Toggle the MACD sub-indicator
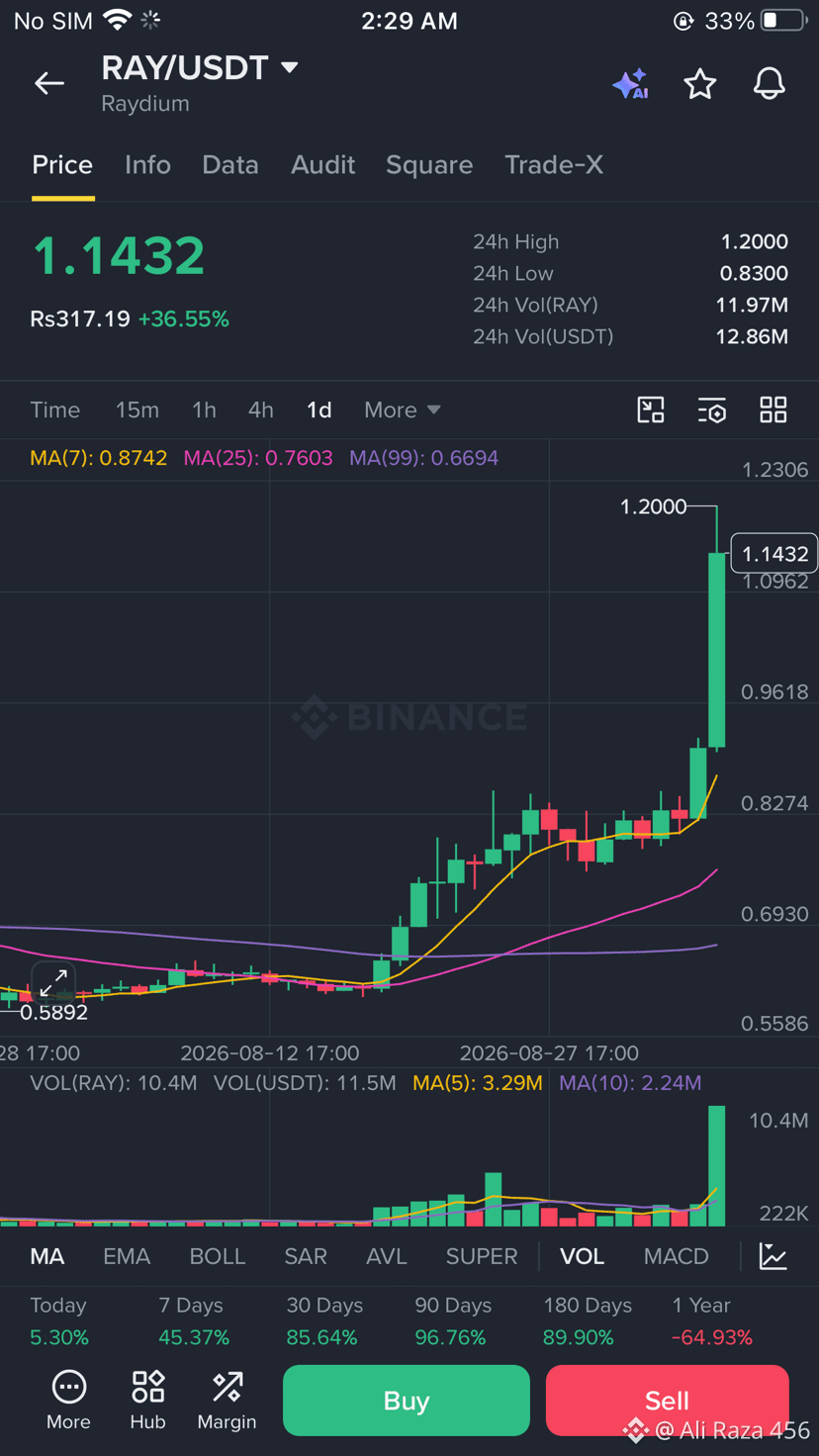 click(677, 1256)
